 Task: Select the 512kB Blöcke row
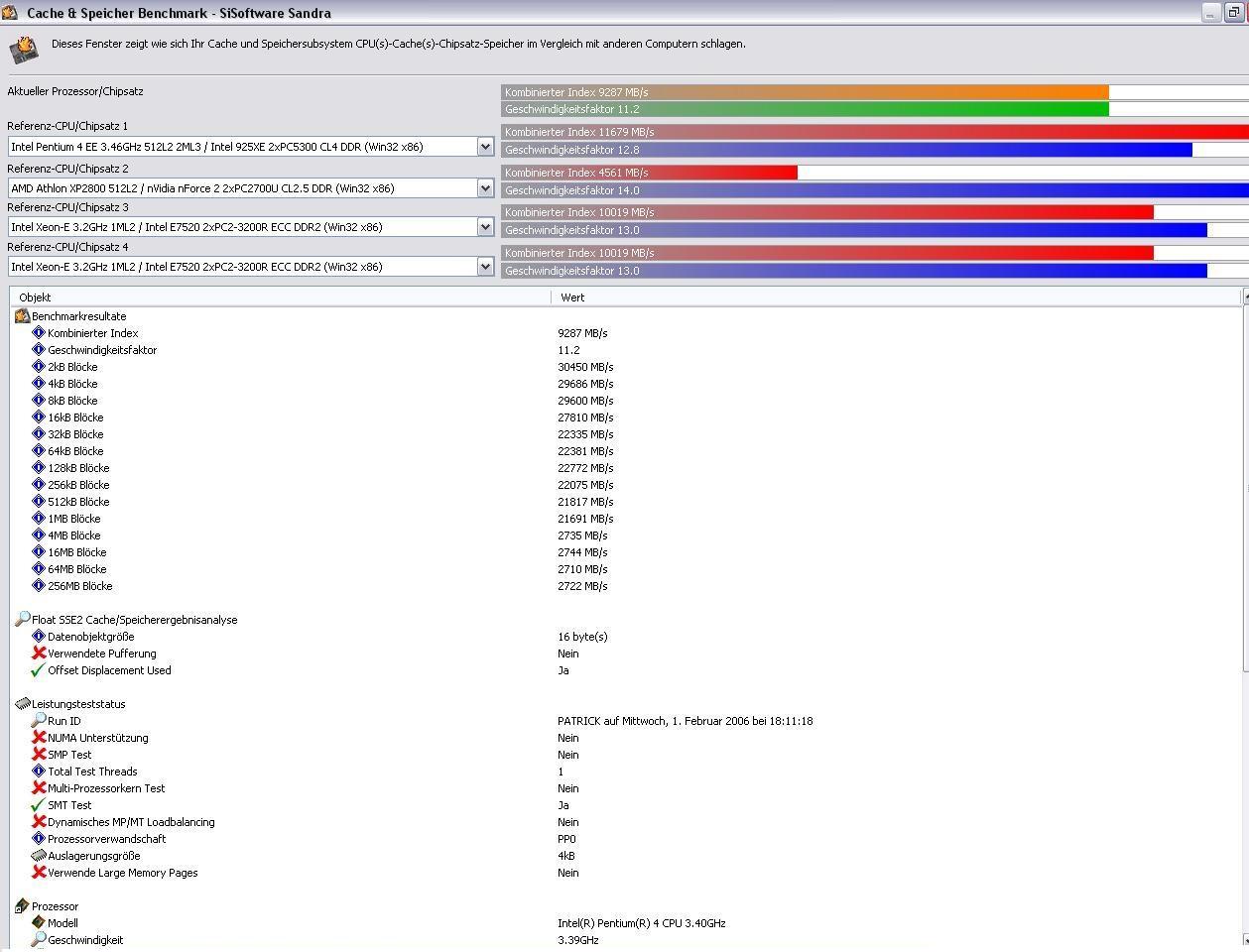626,502
